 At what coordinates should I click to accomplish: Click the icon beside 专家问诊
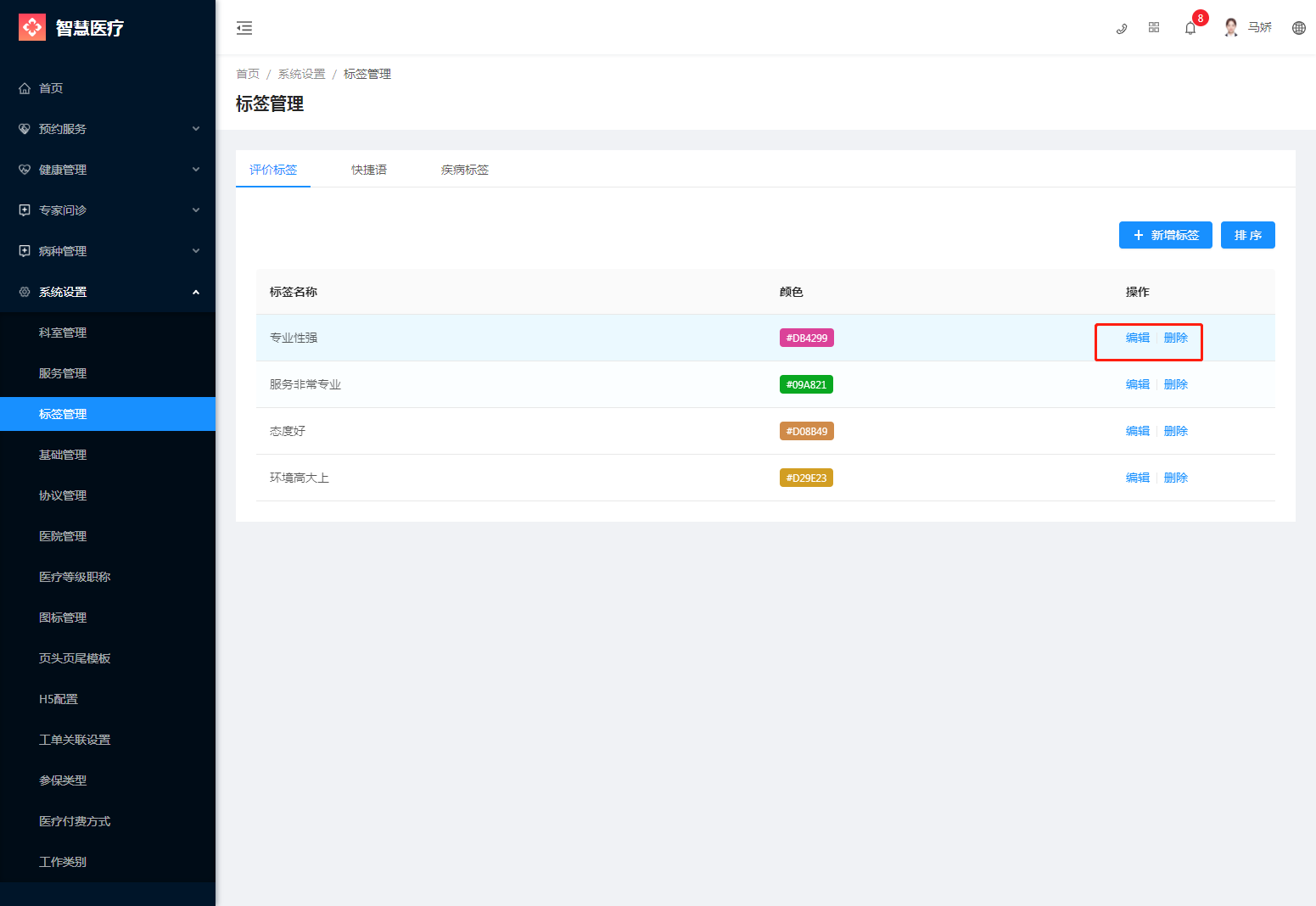pyautogui.click(x=25, y=210)
